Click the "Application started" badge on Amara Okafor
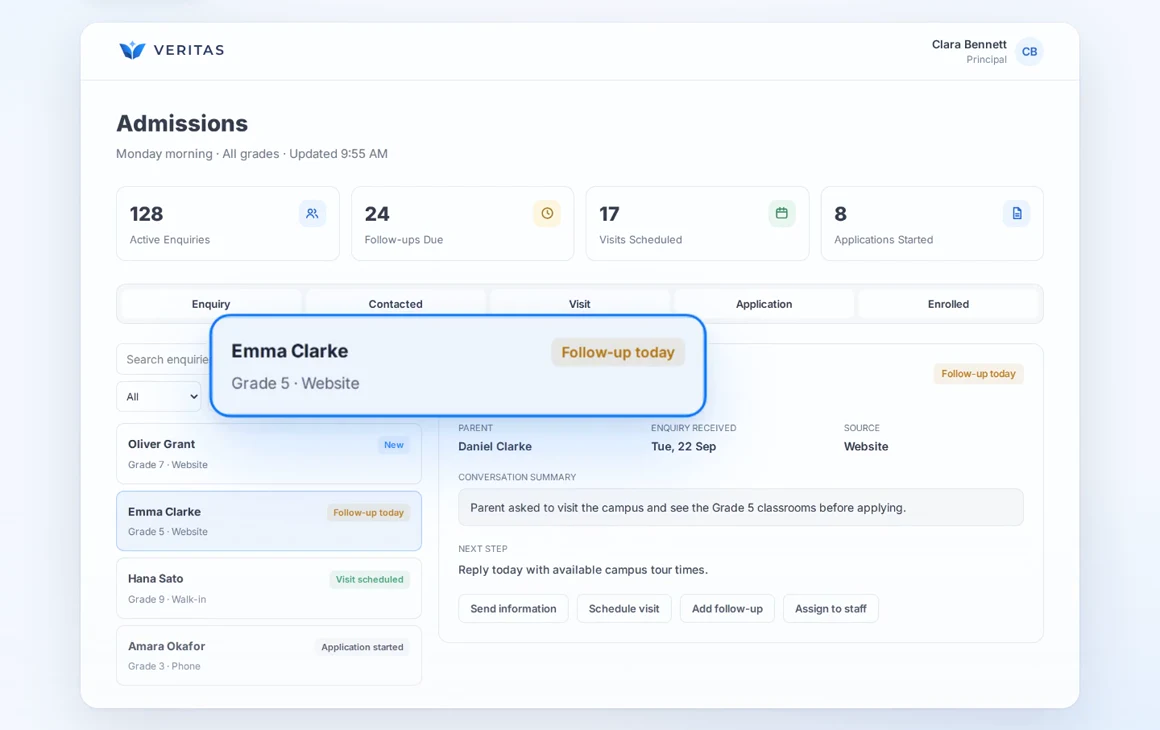 tap(362, 647)
